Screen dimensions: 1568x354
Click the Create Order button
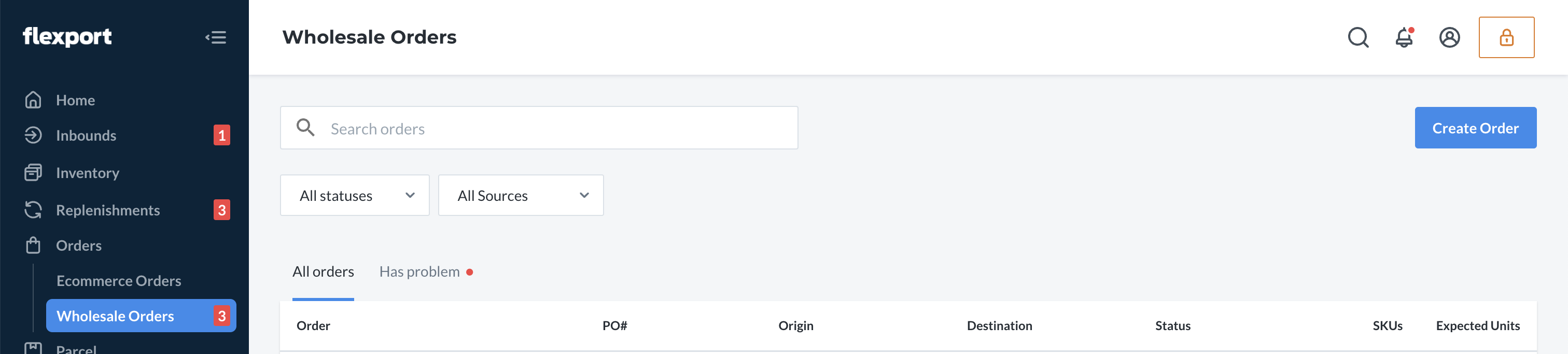coord(1476,128)
